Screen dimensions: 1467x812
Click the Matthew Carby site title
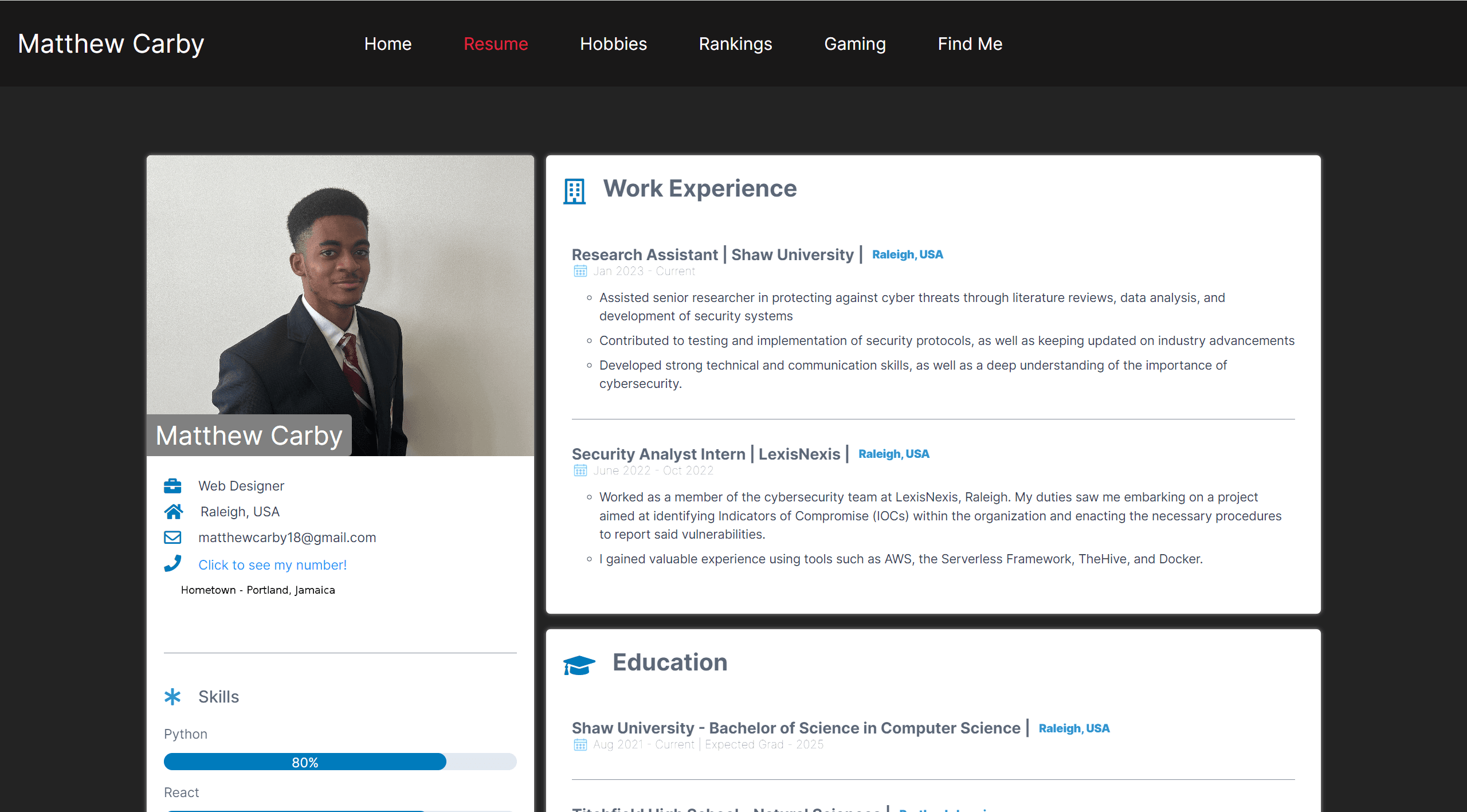(111, 44)
